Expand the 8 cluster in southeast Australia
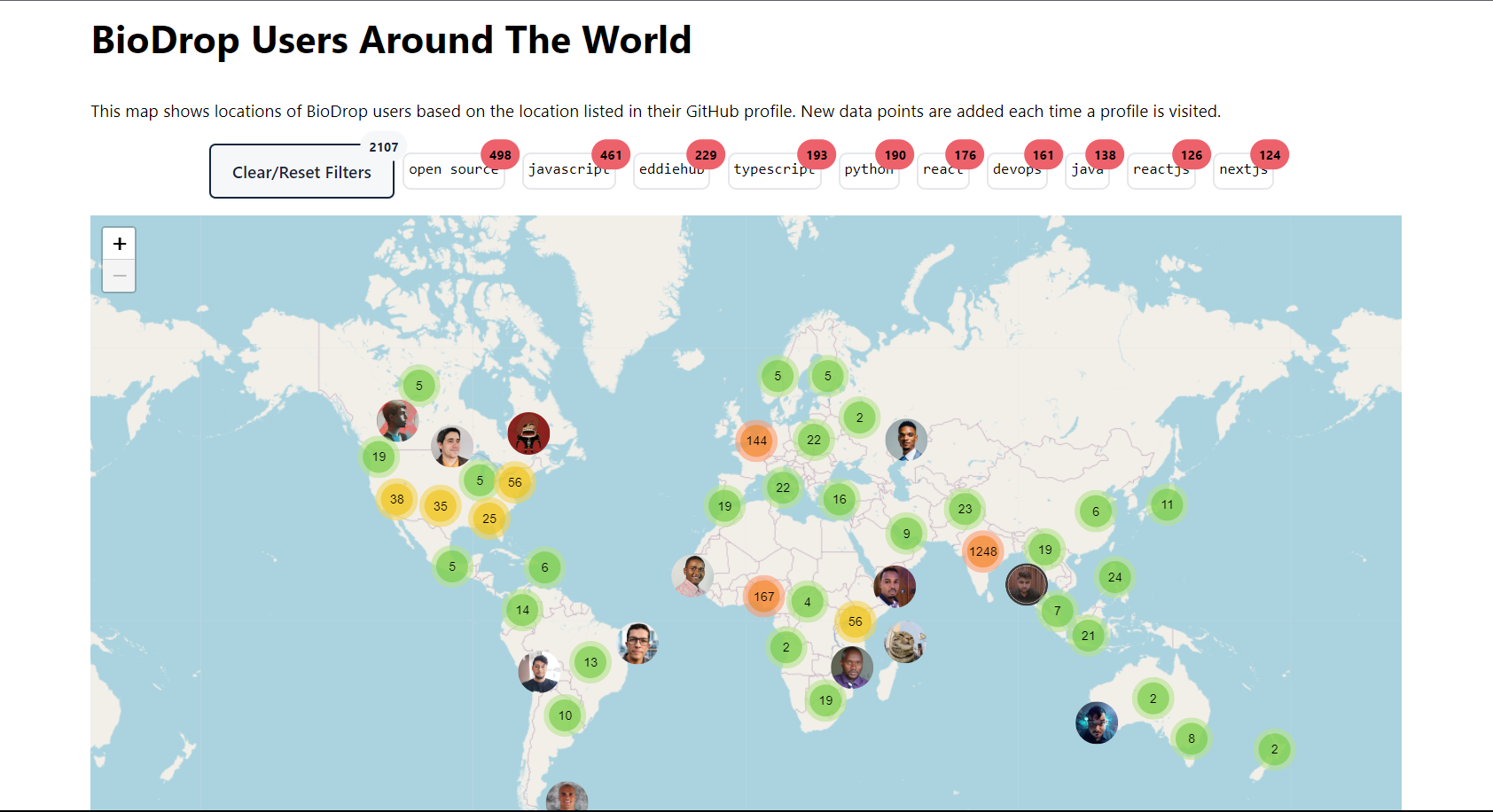The height and width of the screenshot is (812, 1493). tap(1191, 738)
